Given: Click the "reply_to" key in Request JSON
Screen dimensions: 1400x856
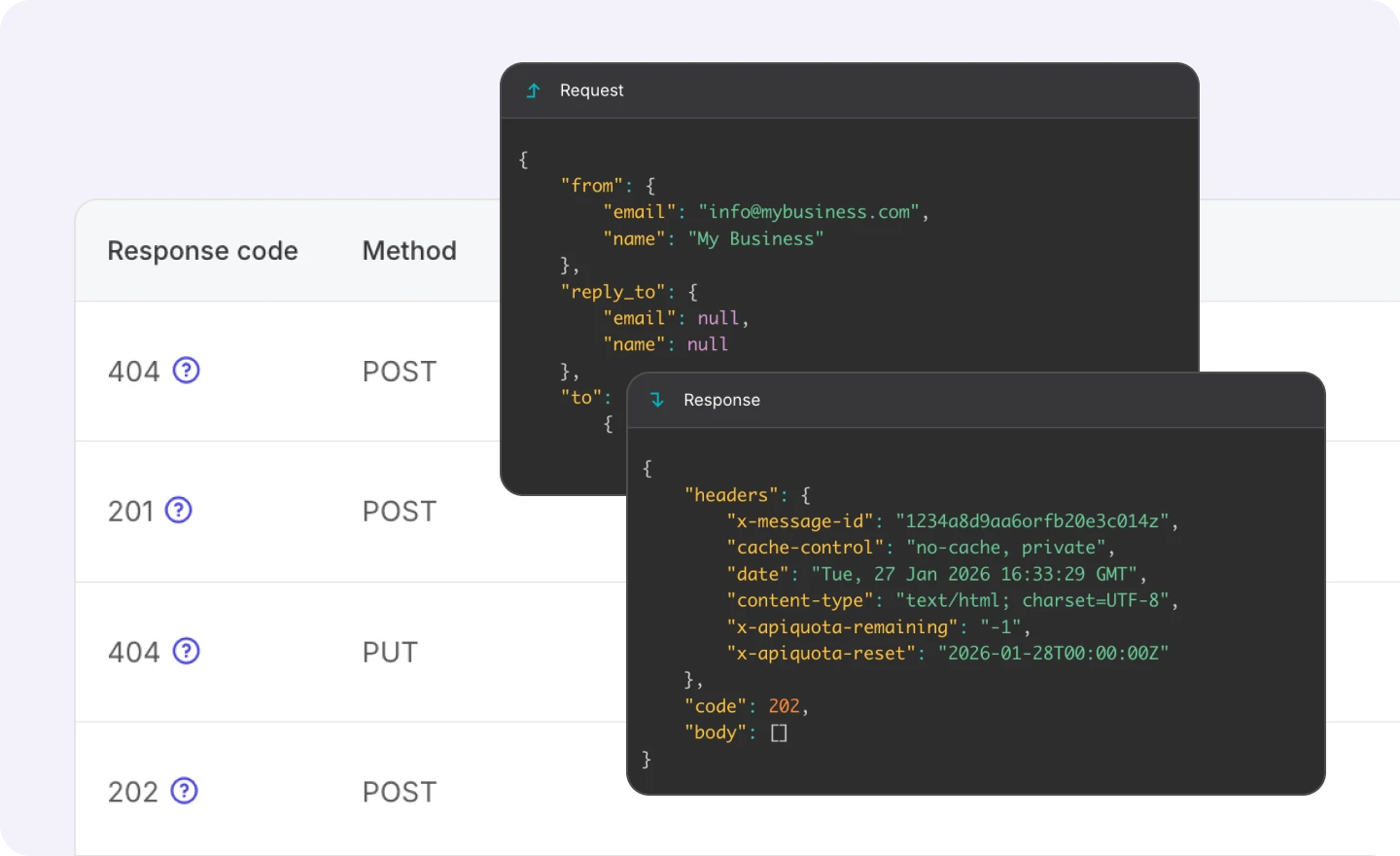Looking at the screenshot, I should click(614, 292).
